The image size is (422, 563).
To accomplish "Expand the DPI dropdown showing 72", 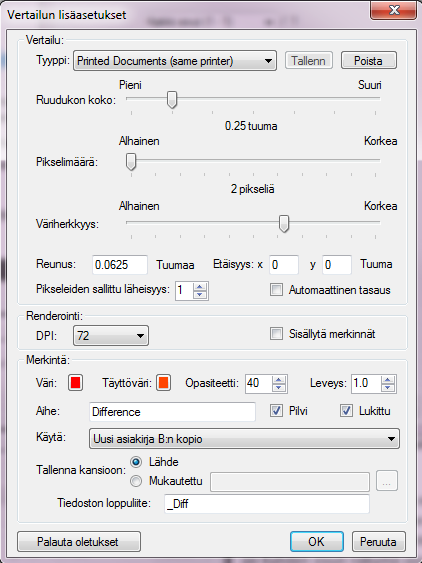I will click(x=111, y=336).
